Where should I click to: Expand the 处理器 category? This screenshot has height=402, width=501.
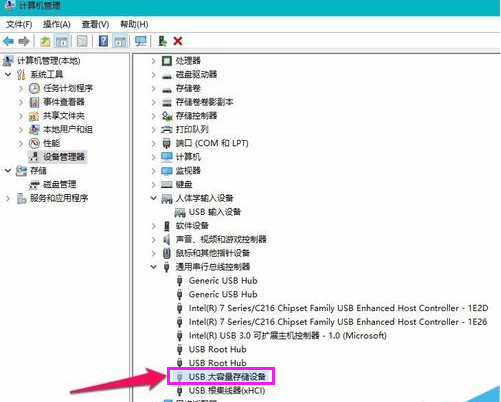pyautogui.click(x=153, y=61)
